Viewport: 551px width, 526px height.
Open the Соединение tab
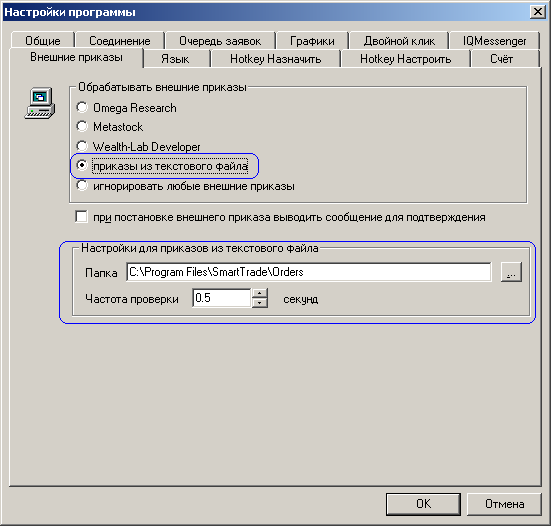(120, 41)
